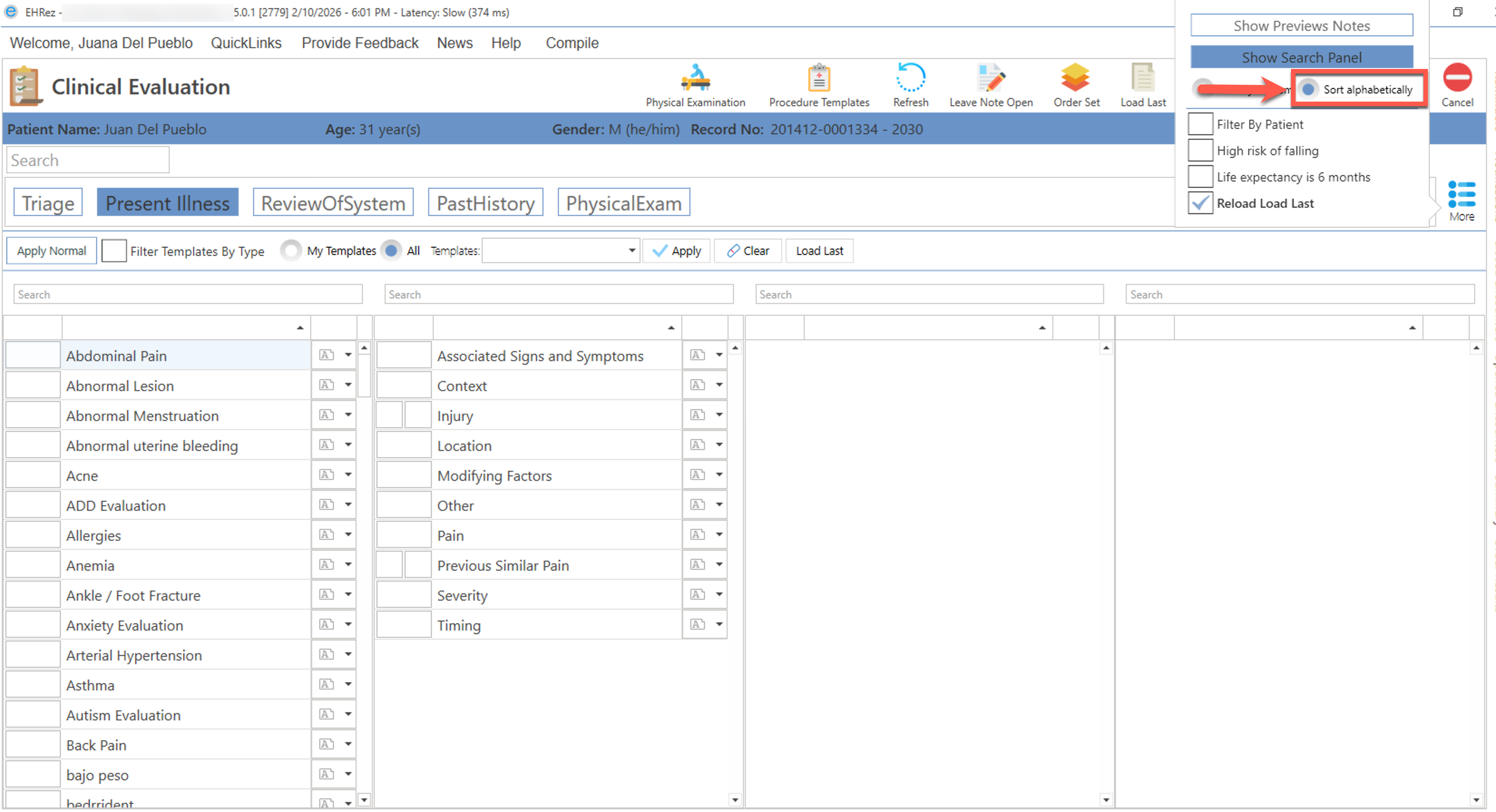This screenshot has height=812, width=1496.
Task: Open the Physical Examination icon
Action: [695, 84]
